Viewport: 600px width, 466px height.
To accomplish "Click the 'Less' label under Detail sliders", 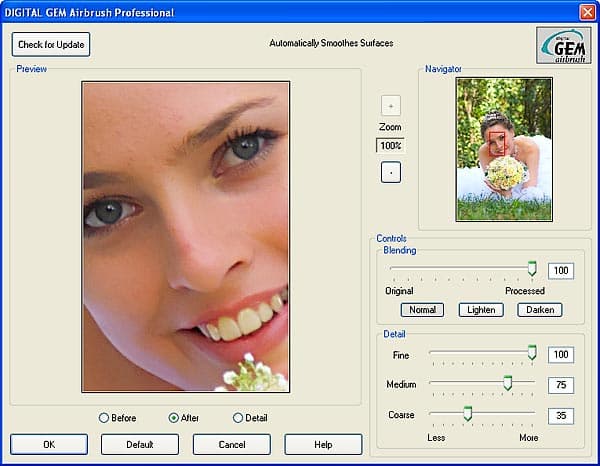I will coord(436,438).
